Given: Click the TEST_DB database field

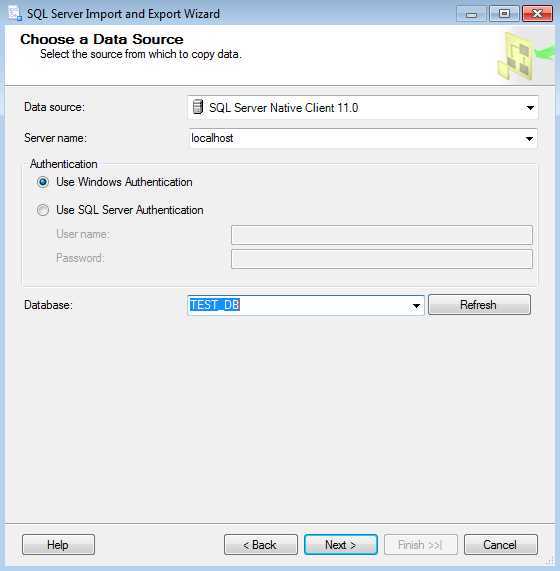Looking at the screenshot, I should click(x=305, y=305).
